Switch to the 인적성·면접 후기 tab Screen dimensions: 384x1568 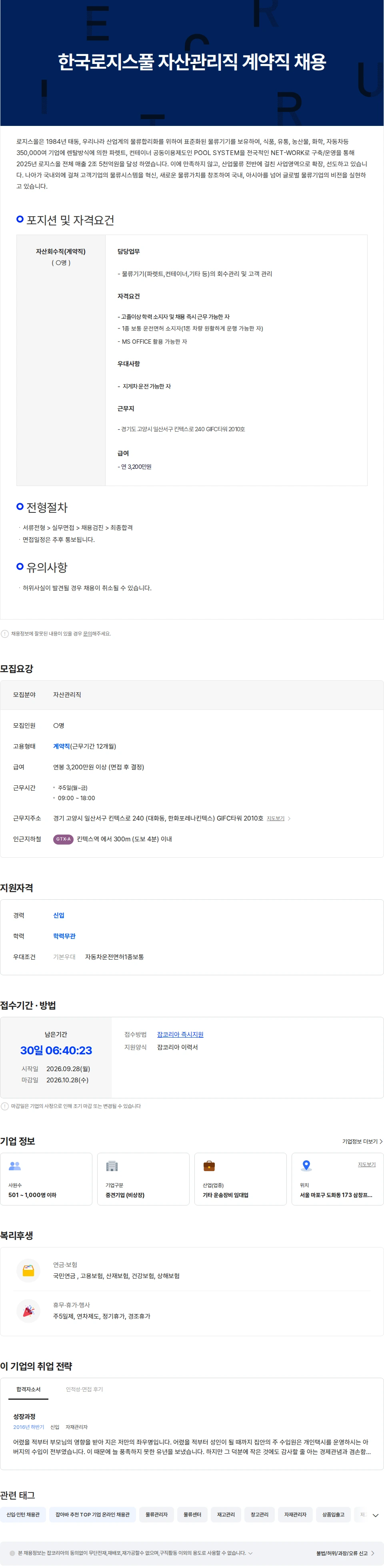(84, 1390)
